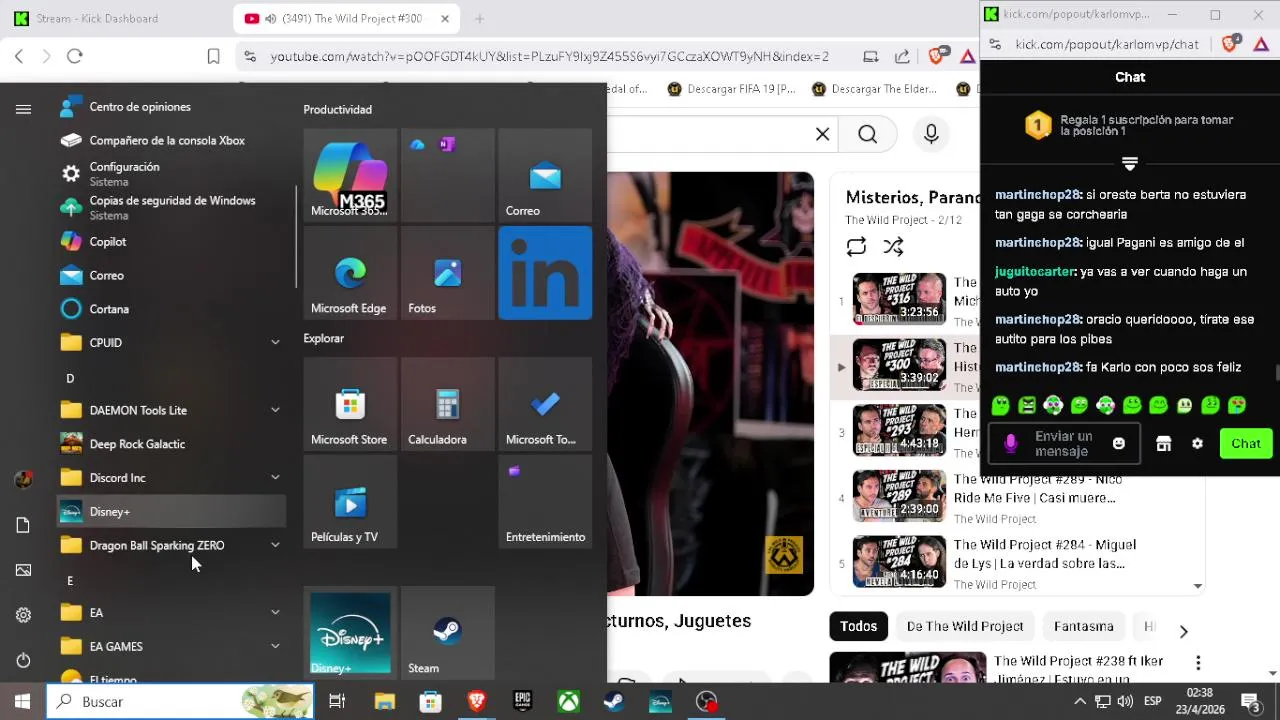
Task: Open the LinkedIn tile
Action: click(545, 273)
